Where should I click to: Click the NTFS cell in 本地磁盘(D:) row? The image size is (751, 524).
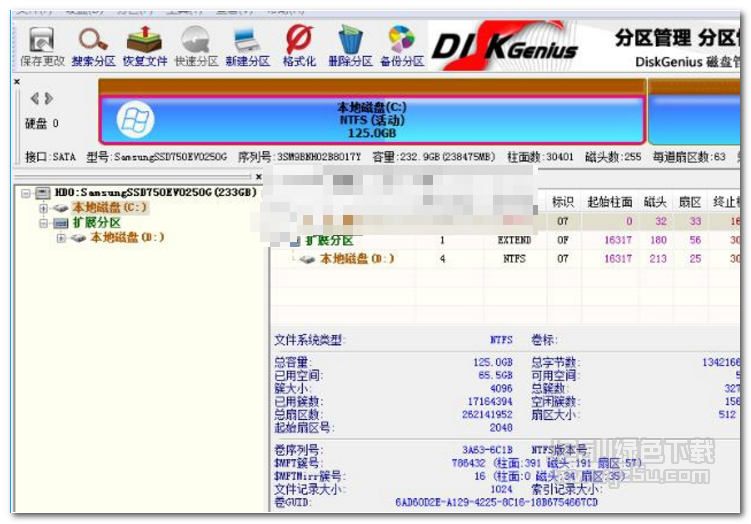[x=514, y=259]
